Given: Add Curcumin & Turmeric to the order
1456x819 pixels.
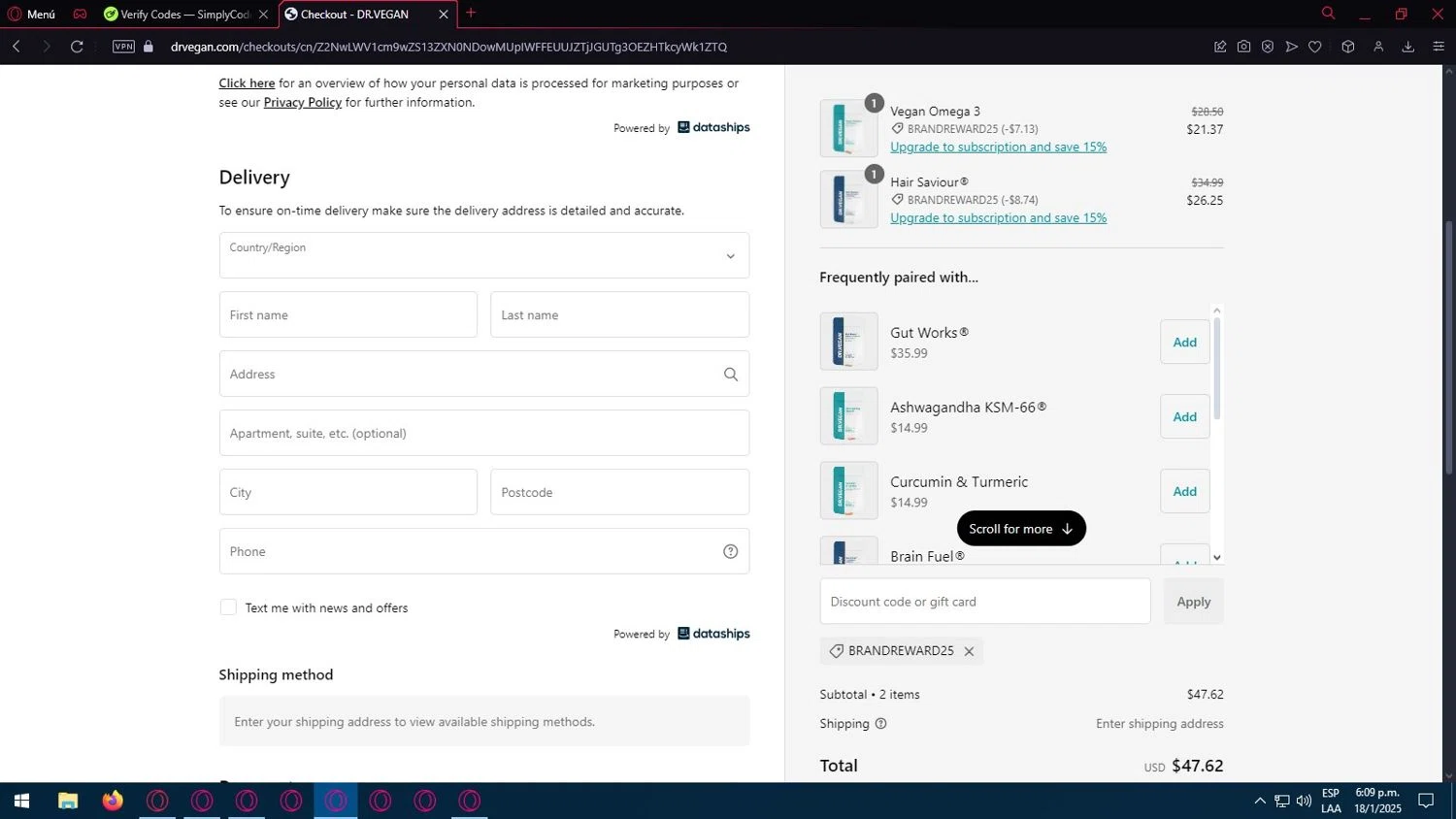Looking at the screenshot, I should tap(1184, 491).
